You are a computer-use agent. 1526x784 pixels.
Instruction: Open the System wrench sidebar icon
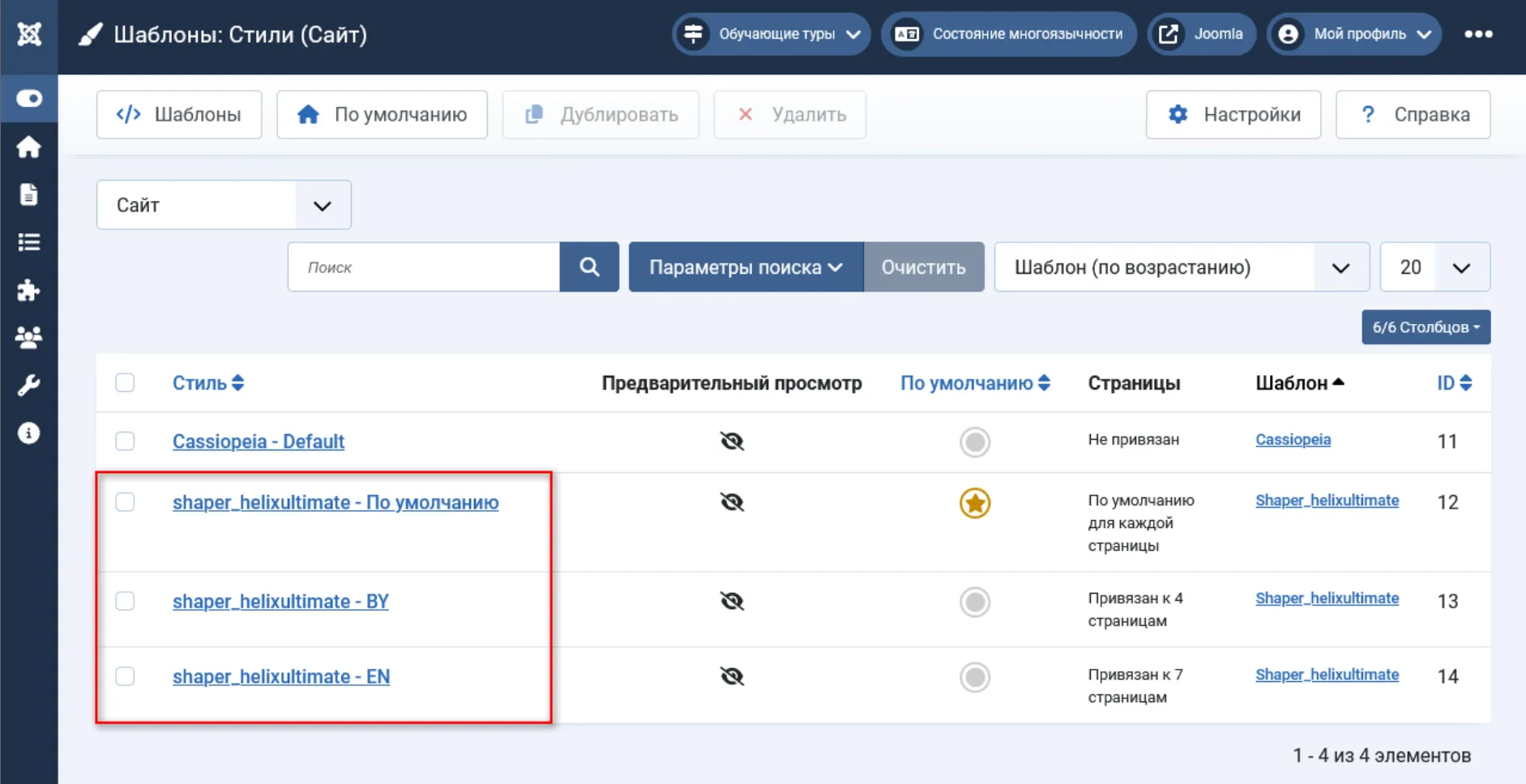(29, 386)
